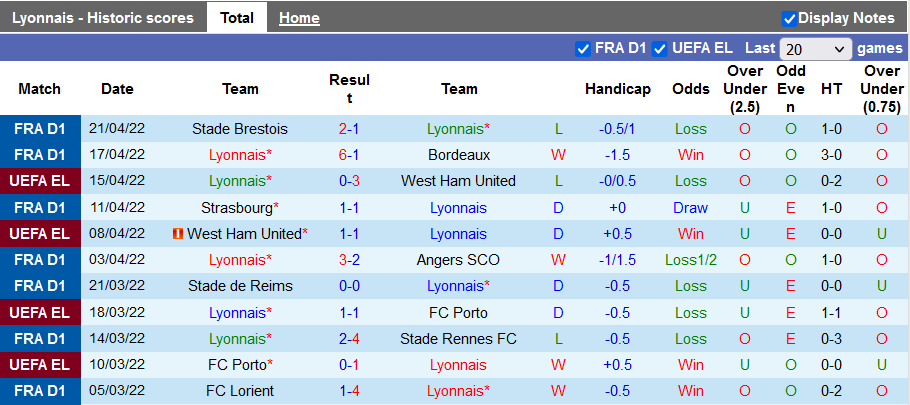
Task: Open the Angers SCO team link
Action: click(x=458, y=260)
